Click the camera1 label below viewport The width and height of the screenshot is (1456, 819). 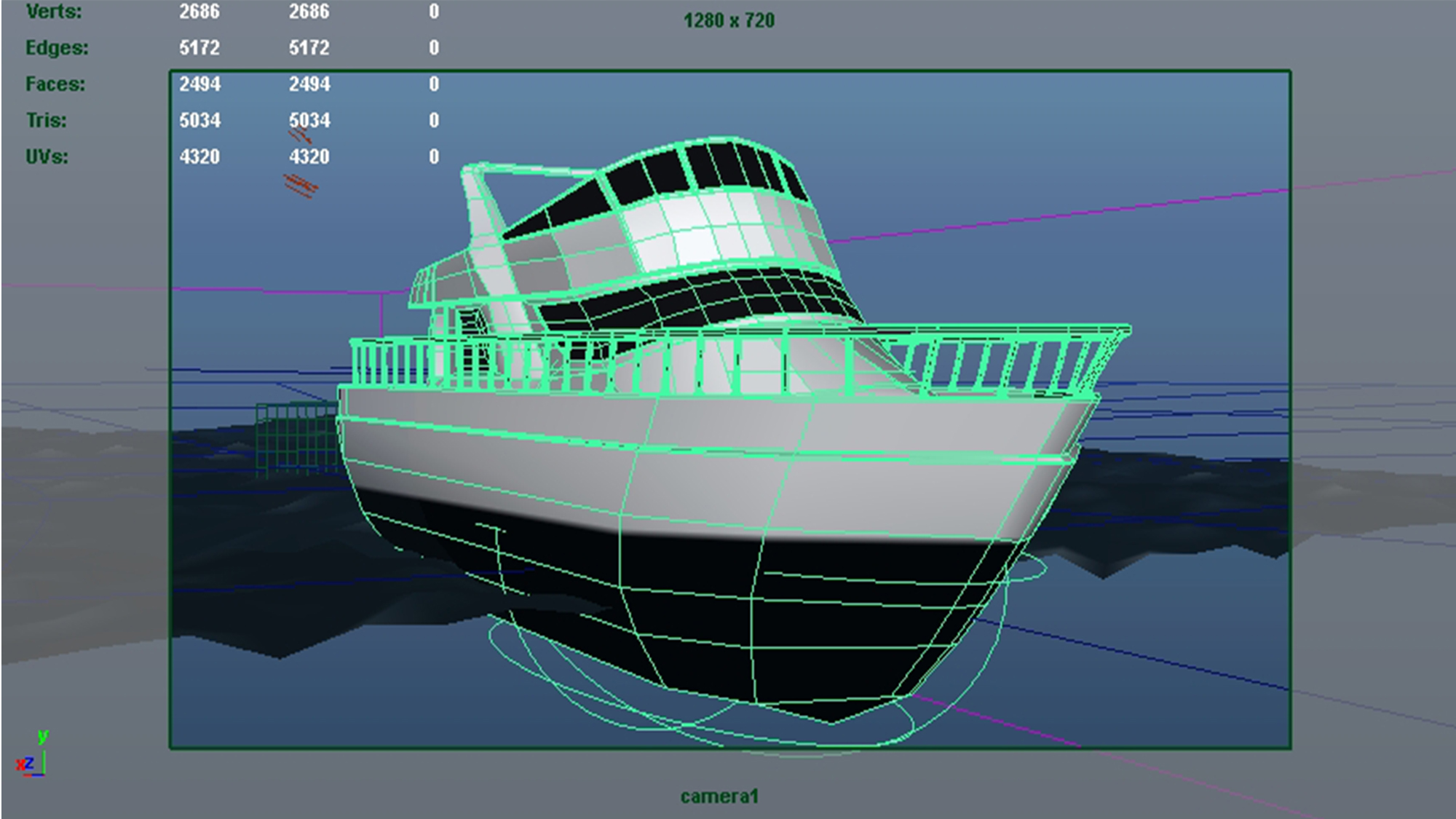point(719,796)
